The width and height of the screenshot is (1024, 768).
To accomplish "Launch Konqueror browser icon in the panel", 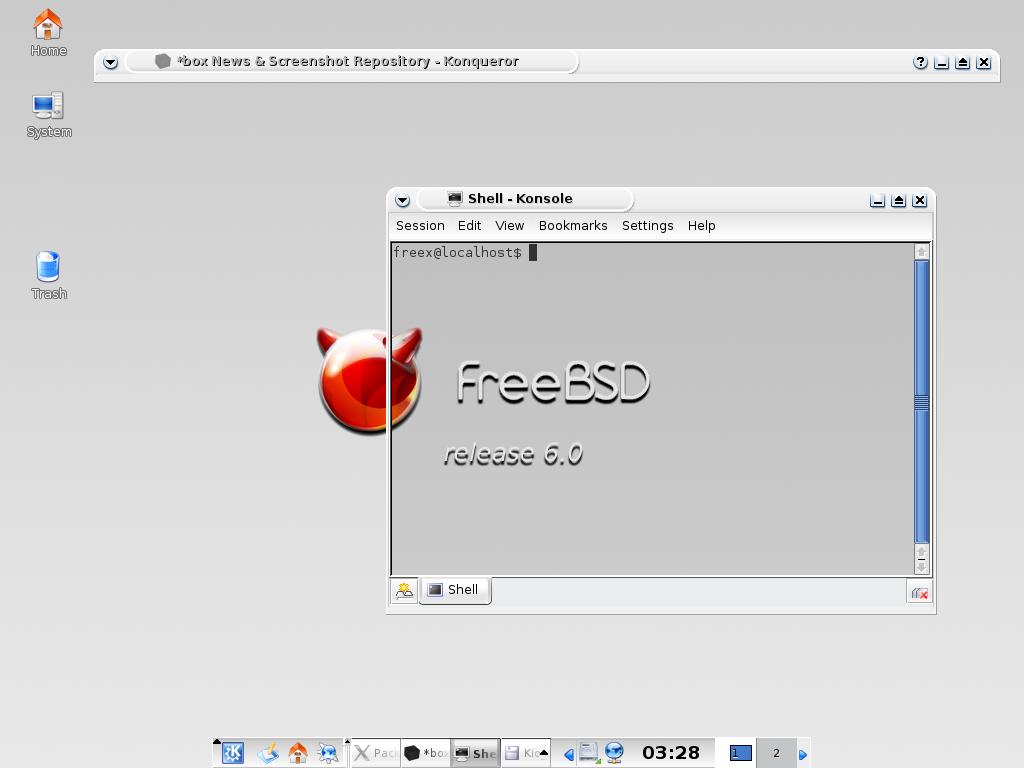I will click(328, 753).
